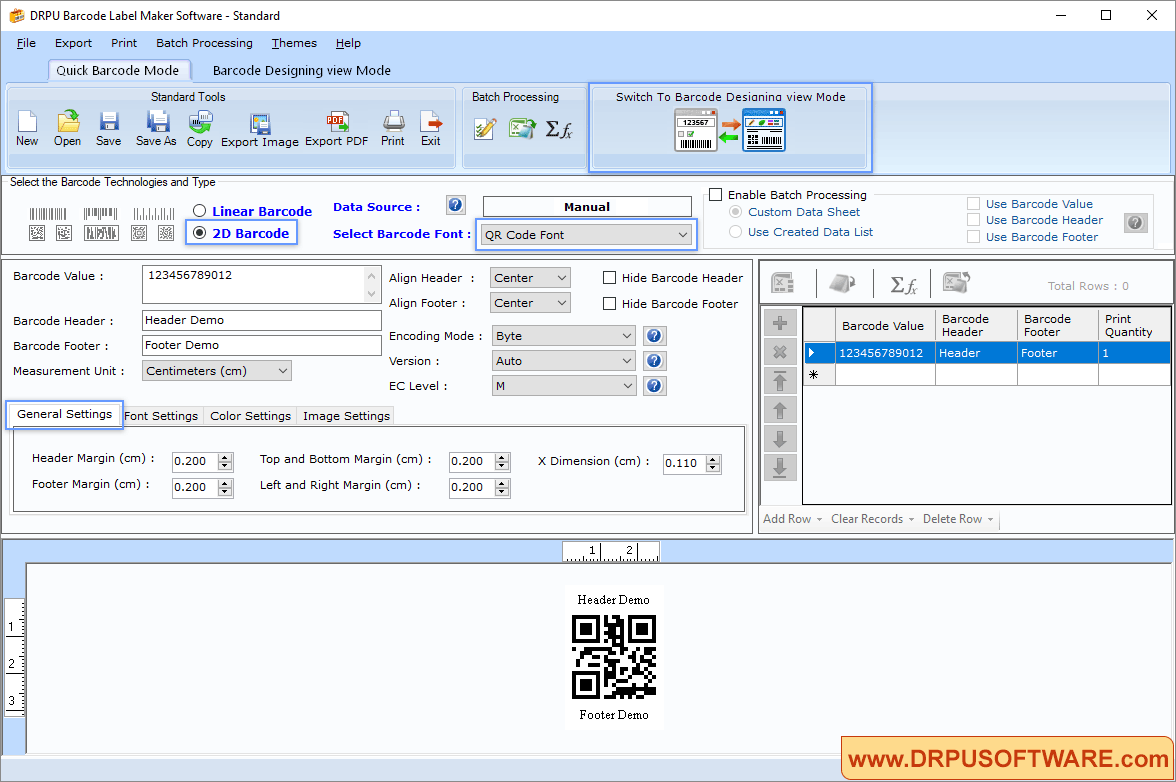Screen dimensions: 1176x782
Task: Open the Select Barcode Font dropdown
Action: (586, 235)
